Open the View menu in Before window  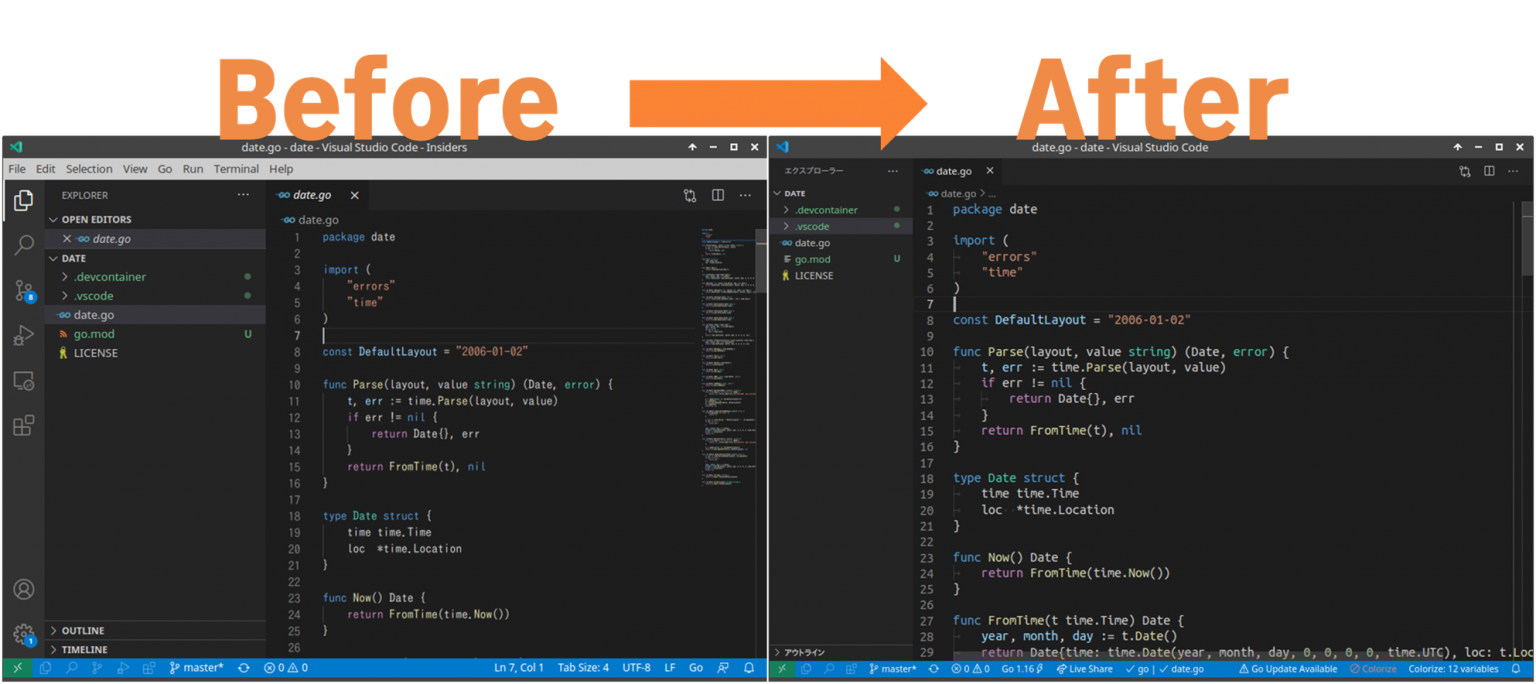tap(135, 169)
